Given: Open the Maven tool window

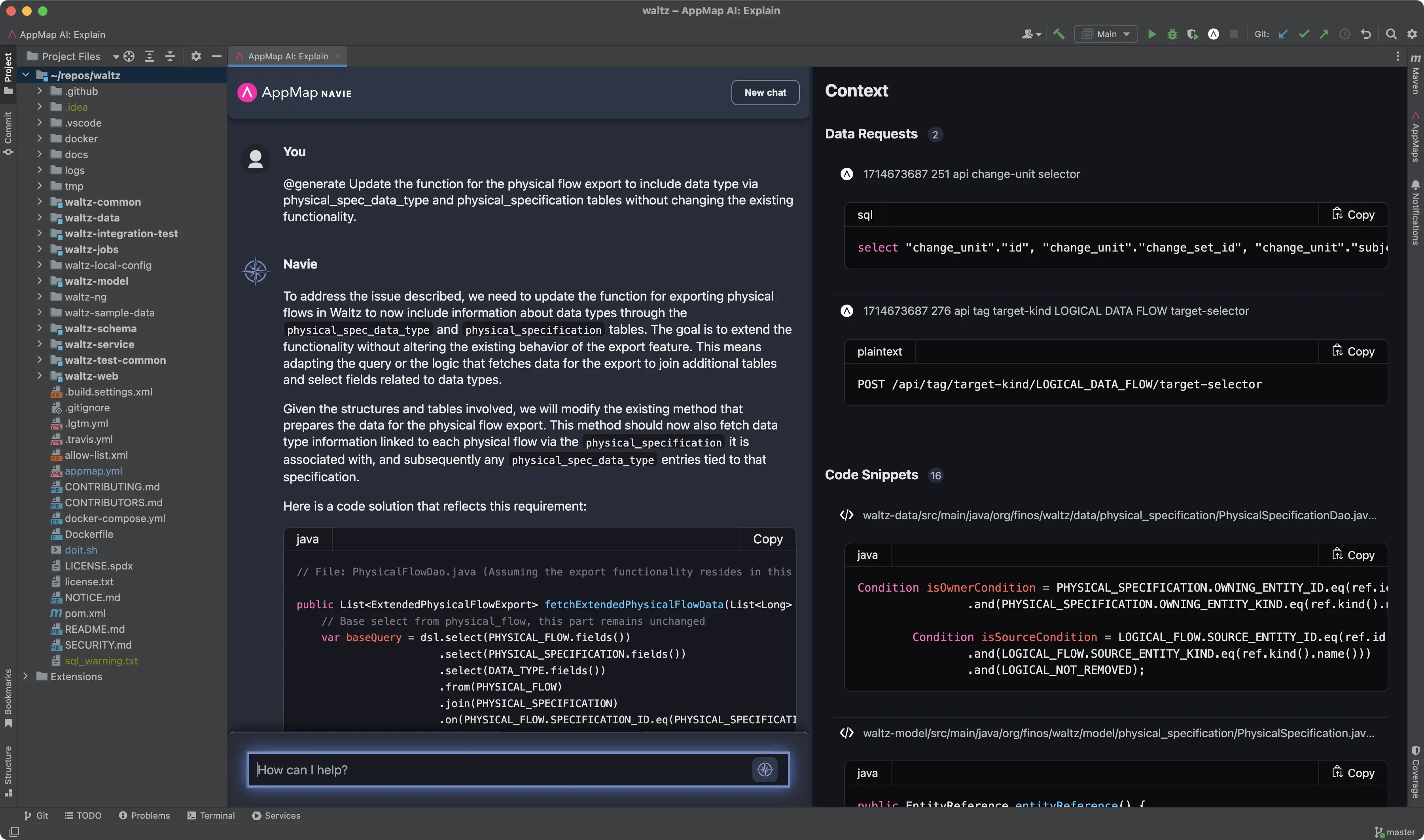Looking at the screenshot, I should coord(1415,74).
